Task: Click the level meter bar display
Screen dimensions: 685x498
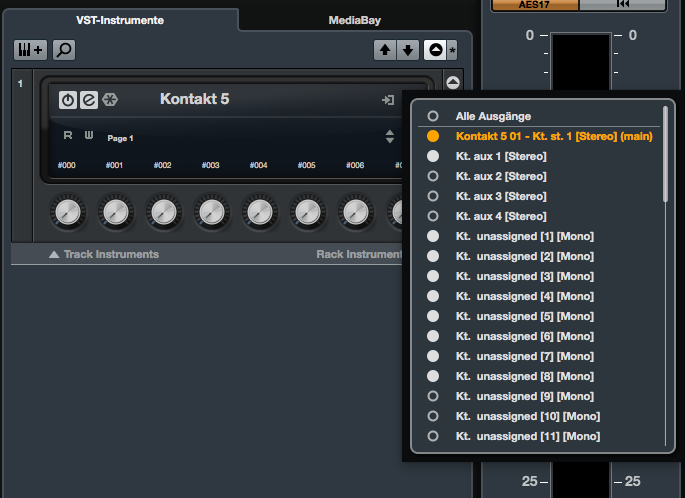Action: [581, 62]
